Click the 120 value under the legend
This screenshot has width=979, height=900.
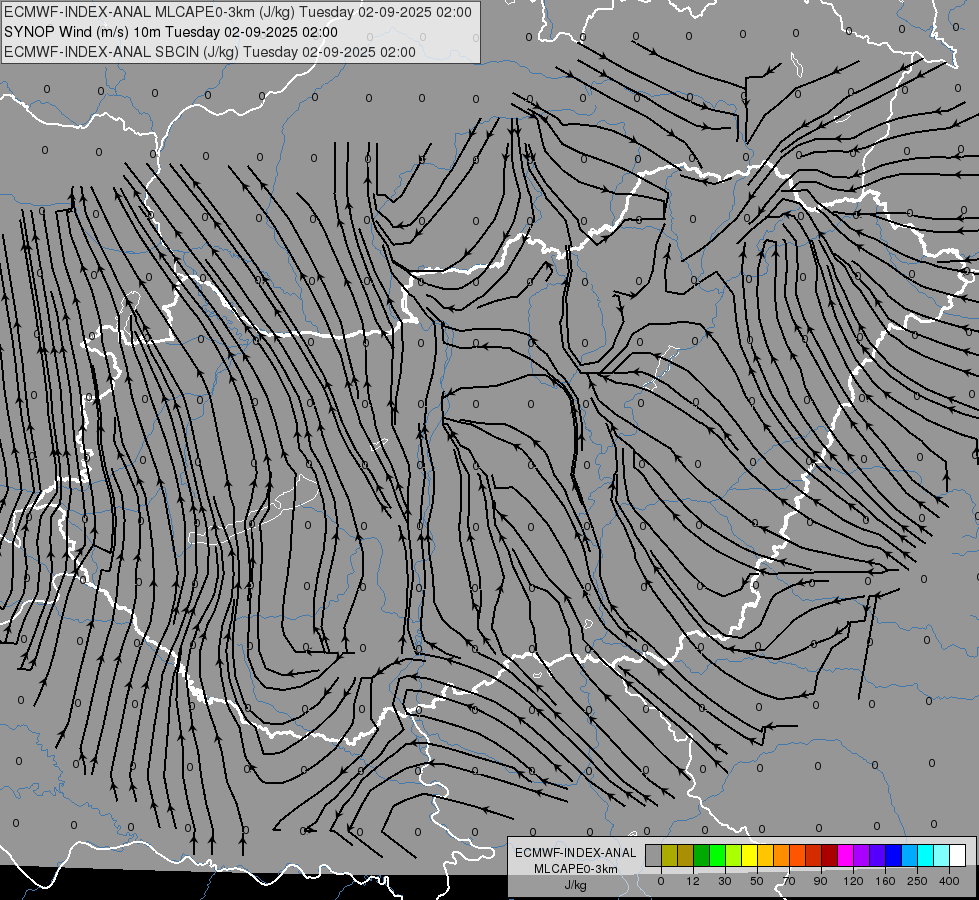854,881
